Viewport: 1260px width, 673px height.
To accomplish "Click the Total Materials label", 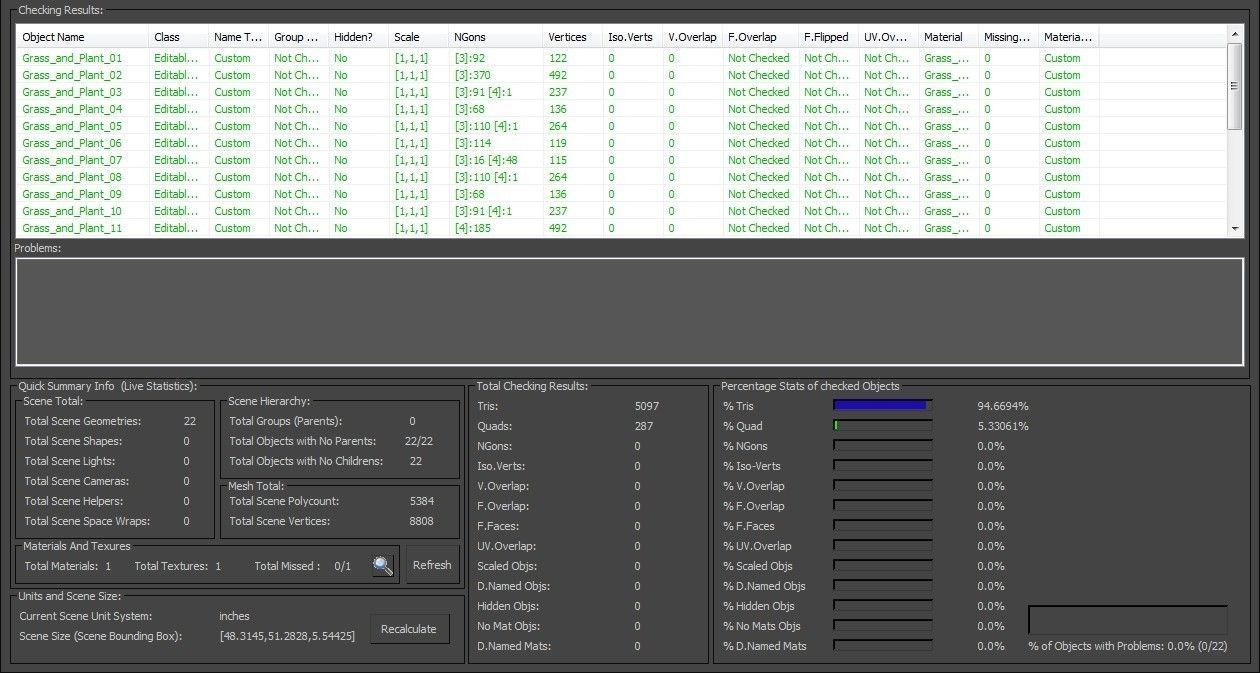I will tap(61, 566).
